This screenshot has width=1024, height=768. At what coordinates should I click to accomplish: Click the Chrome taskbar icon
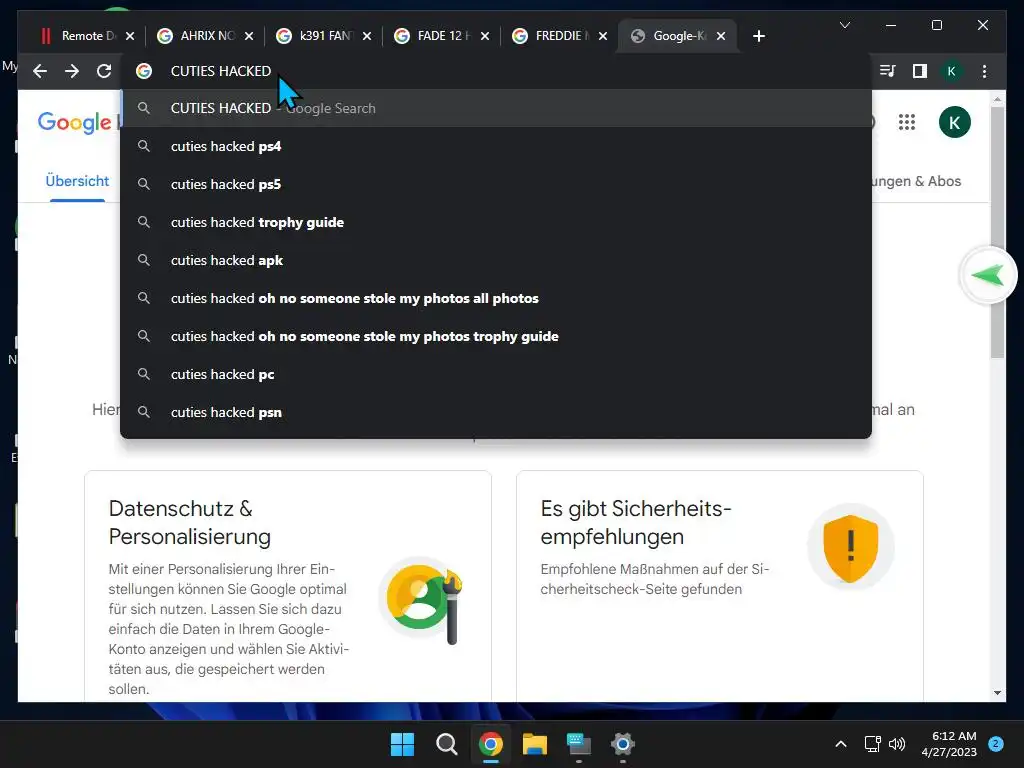pos(490,744)
